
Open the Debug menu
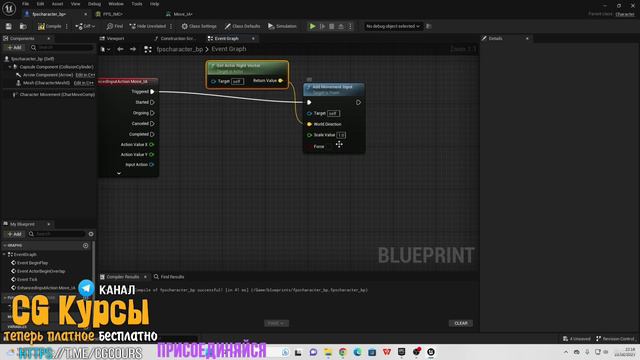94,4
